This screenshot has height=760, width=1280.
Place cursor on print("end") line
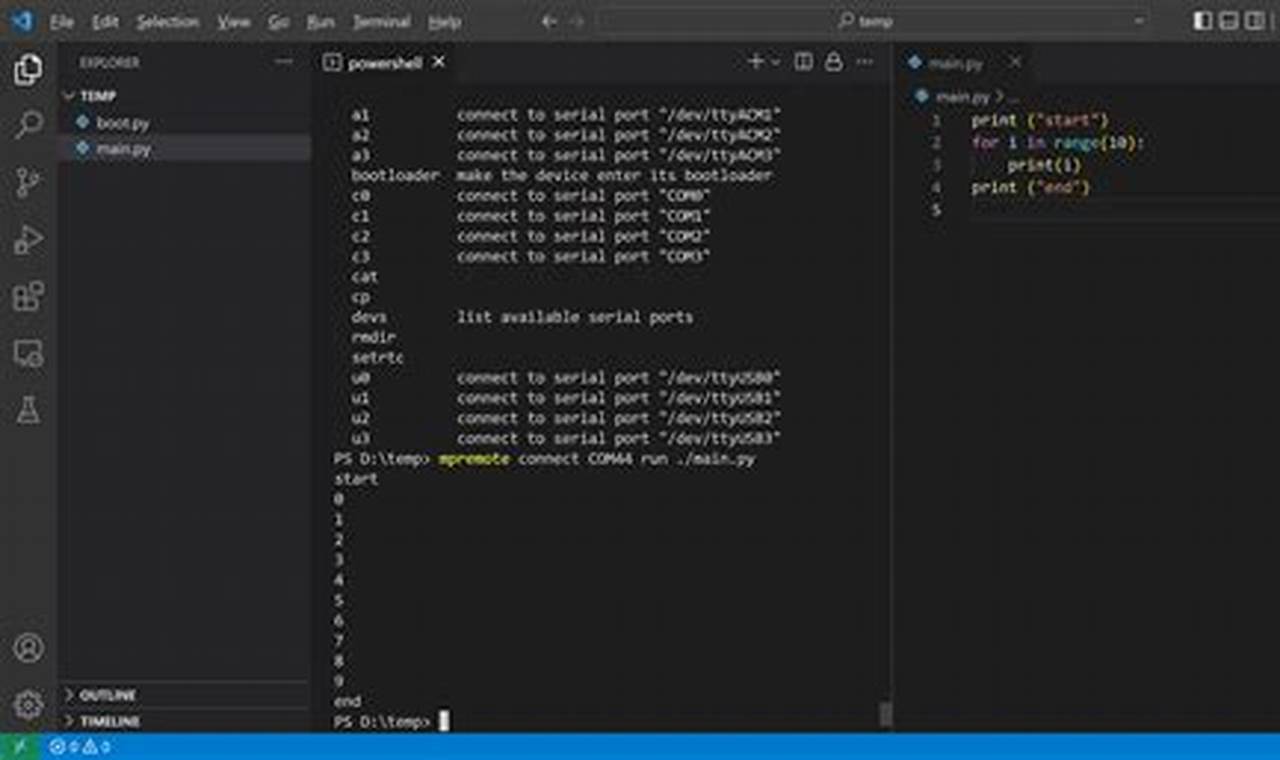1030,187
